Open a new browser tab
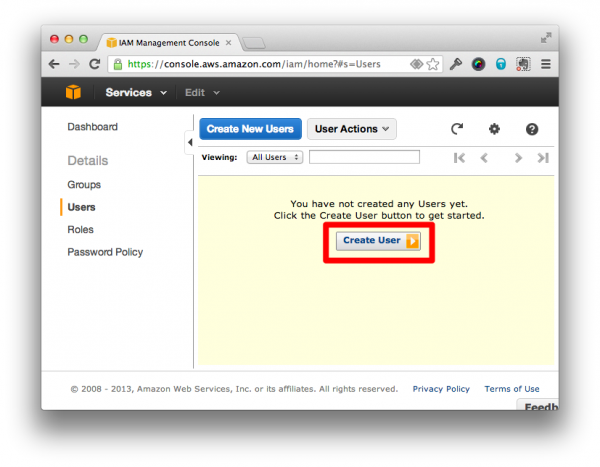The height and width of the screenshot is (467, 600). pyautogui.click(x=254, y=43)
